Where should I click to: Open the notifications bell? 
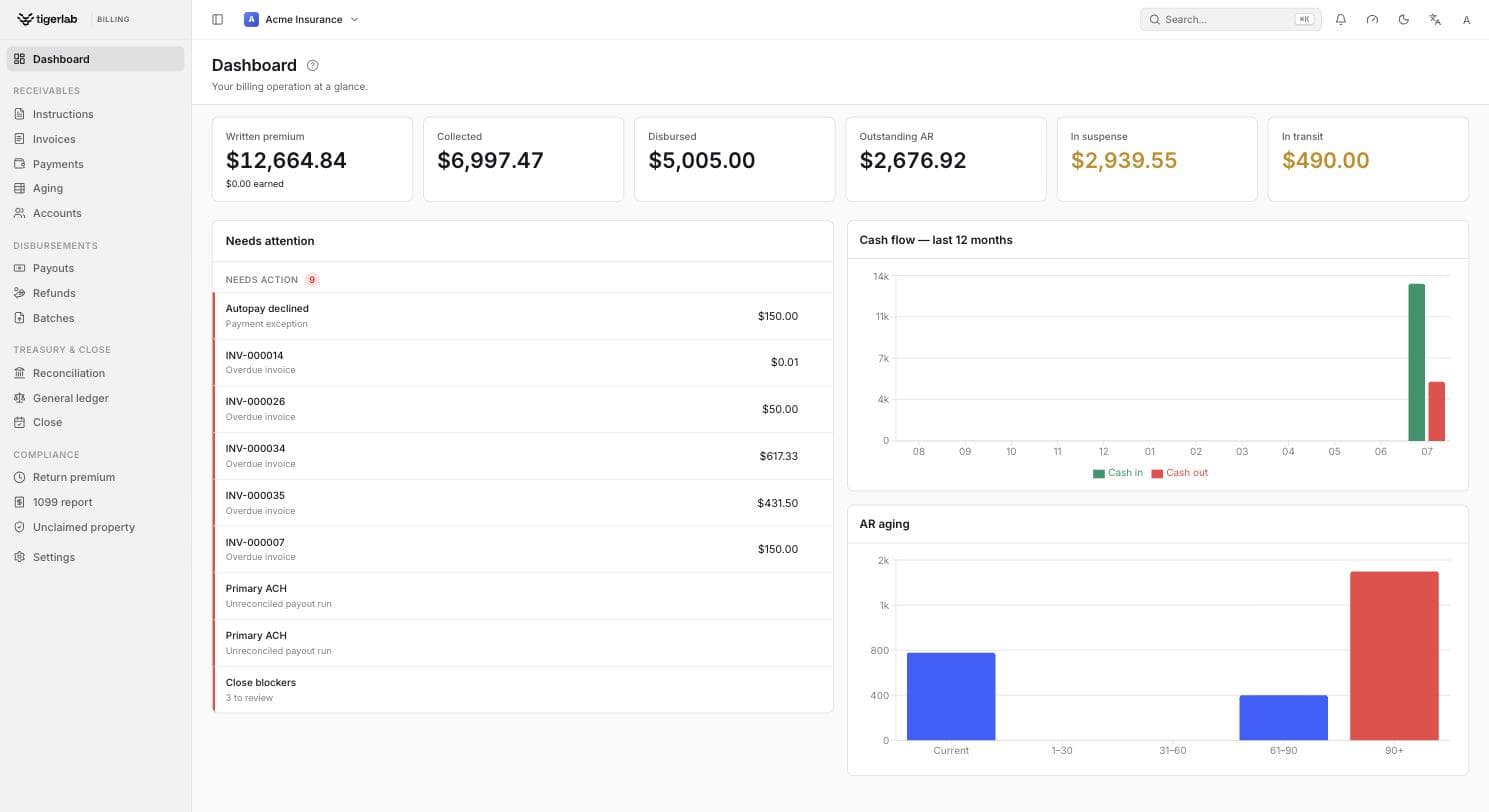pos(1341,19)
